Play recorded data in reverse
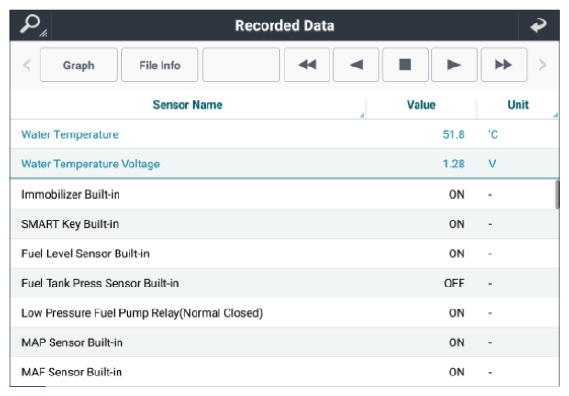This screenshot has width=569, height=396. pyautogui.click(x=356, y=65)
